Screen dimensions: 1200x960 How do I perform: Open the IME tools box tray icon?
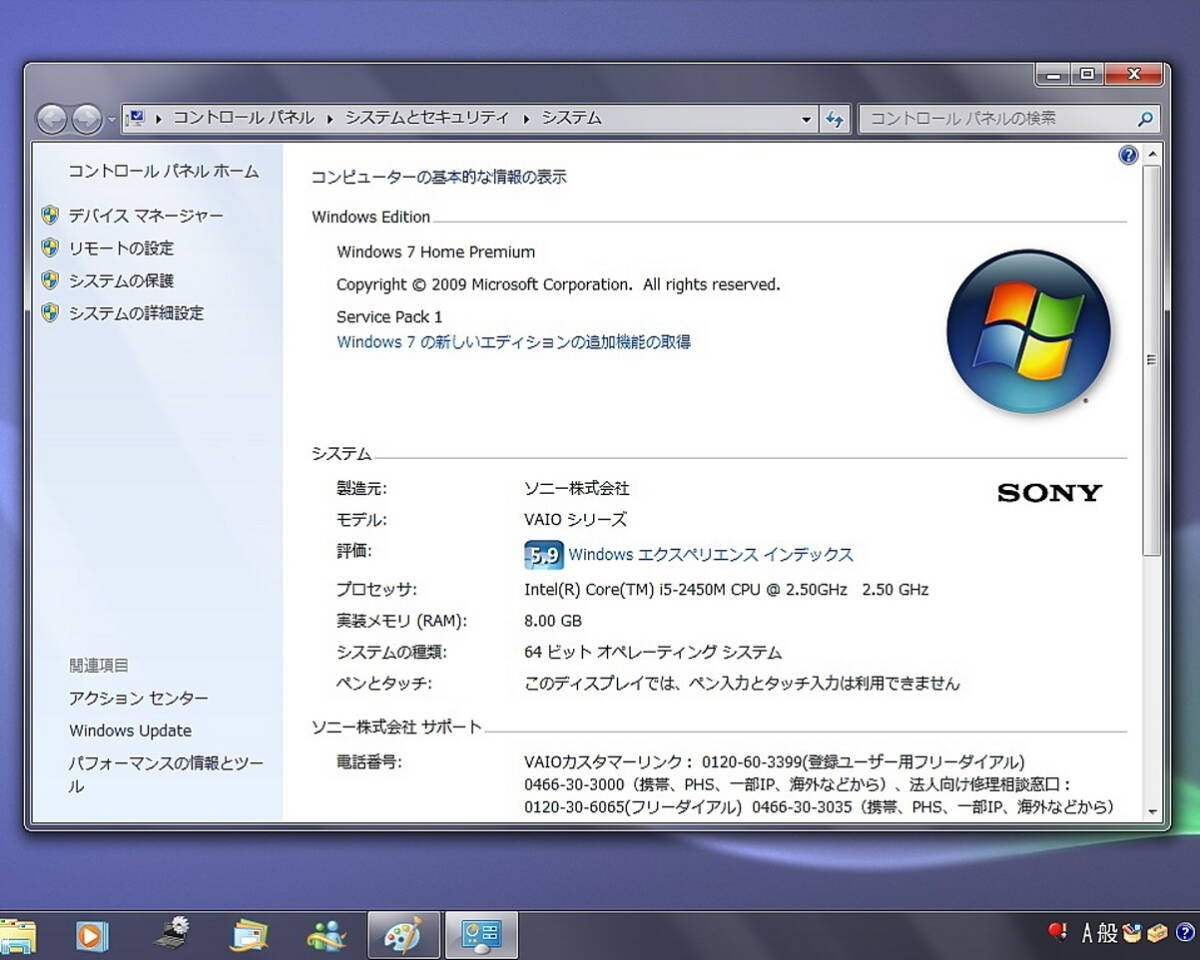click(1157, 933)
